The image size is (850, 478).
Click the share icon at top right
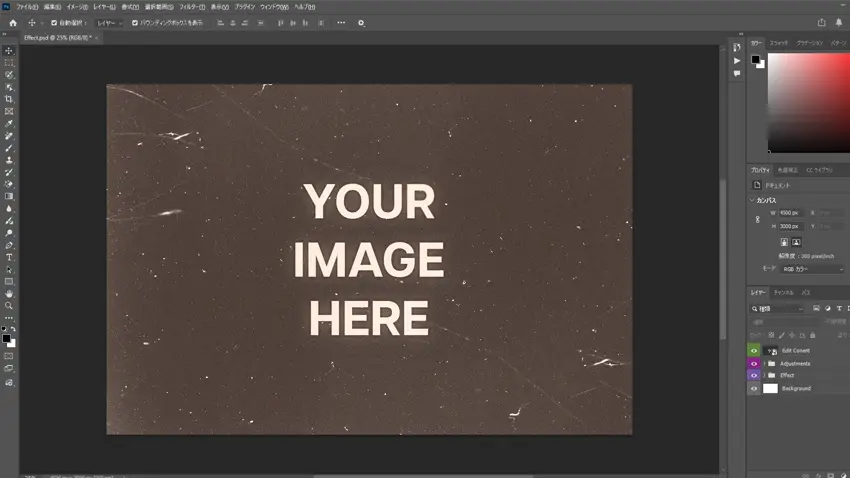coord(822,23)
